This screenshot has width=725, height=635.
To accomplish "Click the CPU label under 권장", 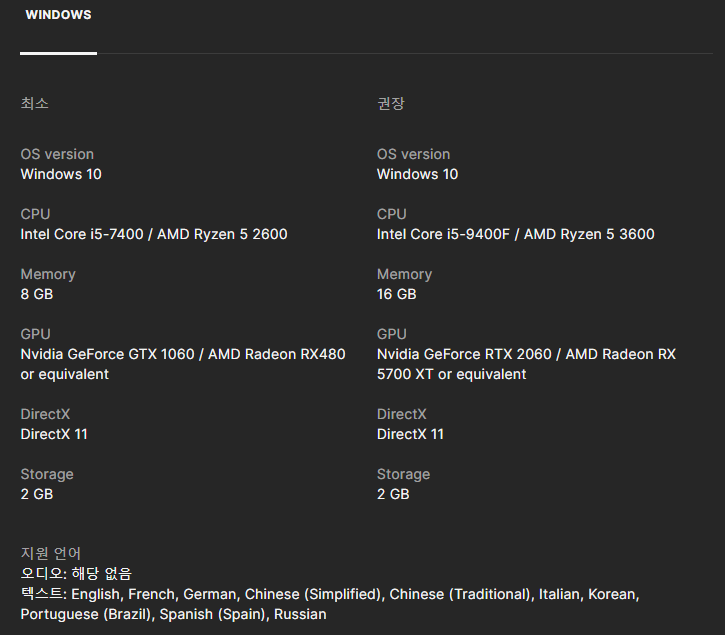I will point(392,214).
